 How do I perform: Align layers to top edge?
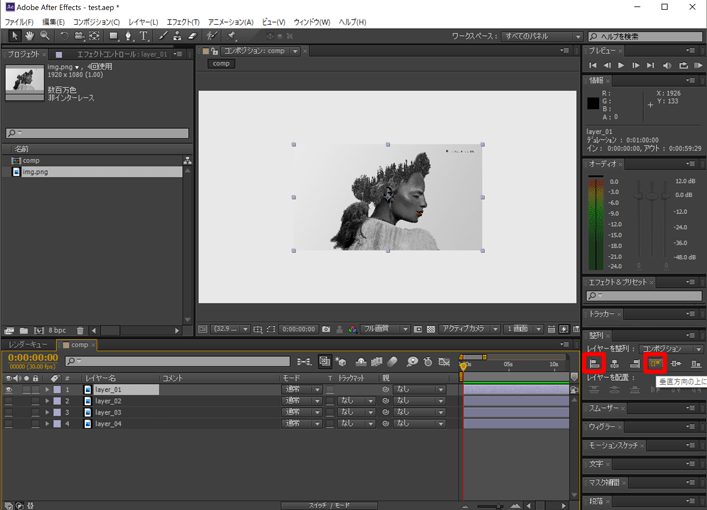click(655, 363)
